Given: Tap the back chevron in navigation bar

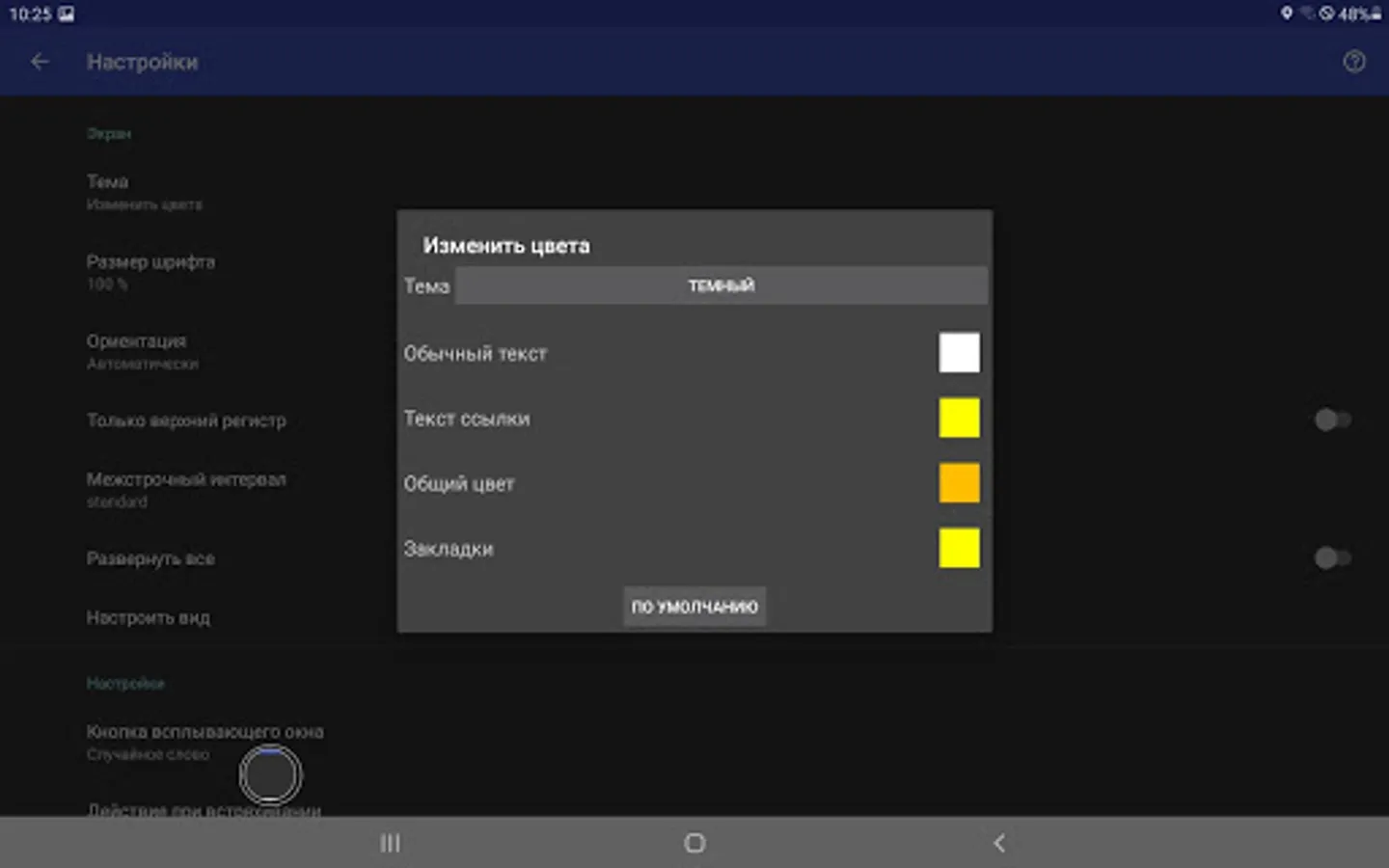Looking at the screenshot, I should [998, 843].
